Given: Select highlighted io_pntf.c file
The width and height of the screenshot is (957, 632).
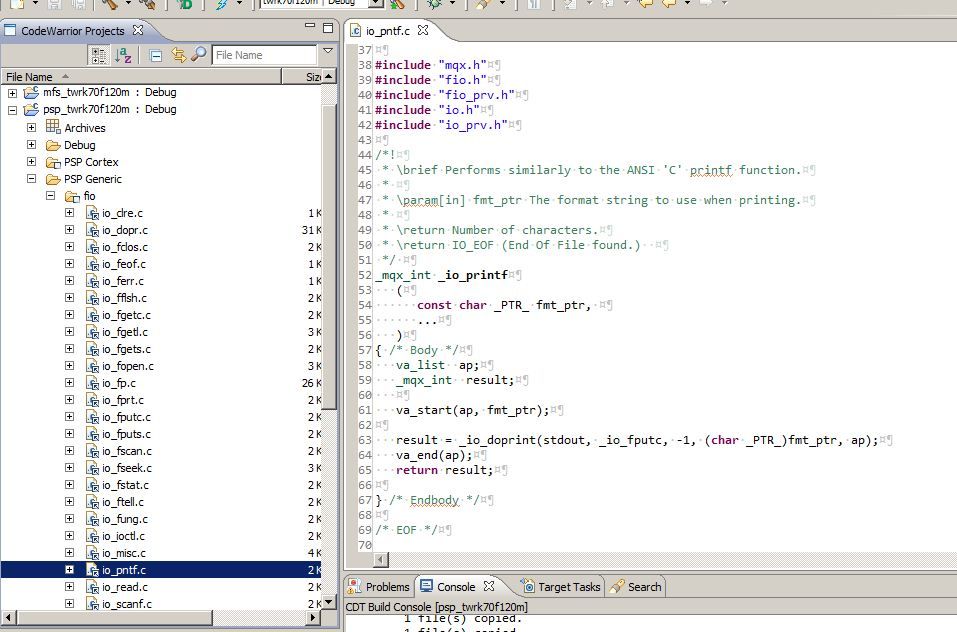Looking at the screenshot, I should (x=124, y=570).
